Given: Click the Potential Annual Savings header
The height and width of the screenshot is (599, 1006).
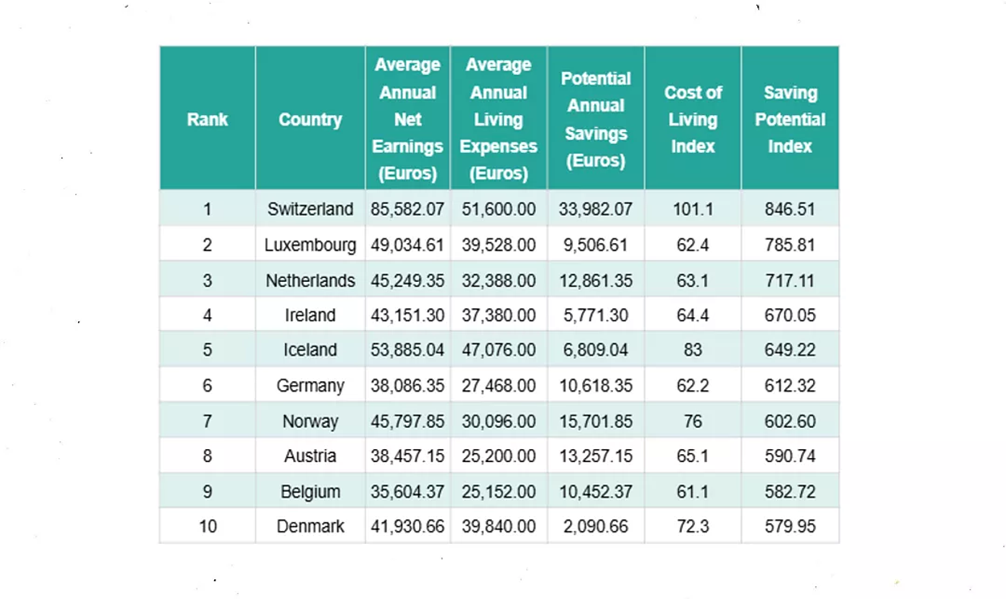Looking at the screenshot, I should [596, 119].
